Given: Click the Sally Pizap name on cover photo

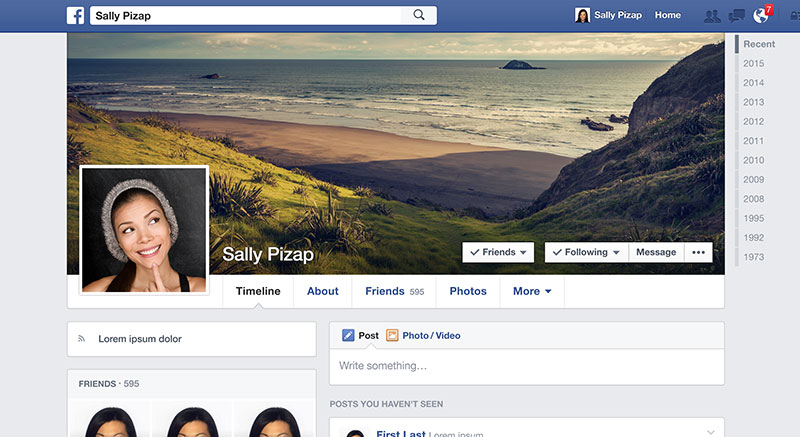Looking at the screenshot, I should (268, 254).
